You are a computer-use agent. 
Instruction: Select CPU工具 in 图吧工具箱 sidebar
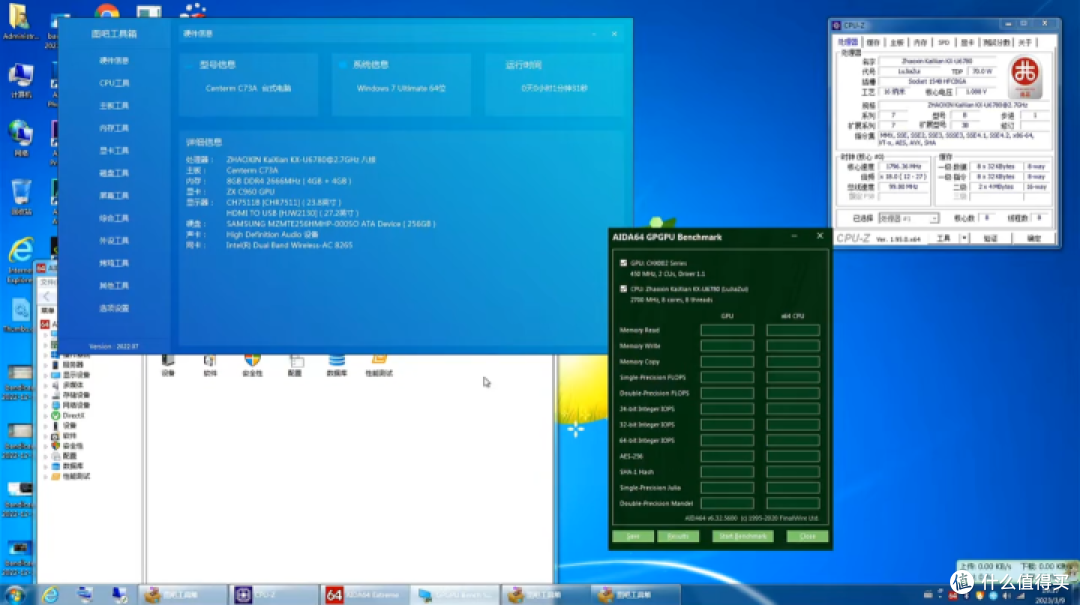point(114,83)
